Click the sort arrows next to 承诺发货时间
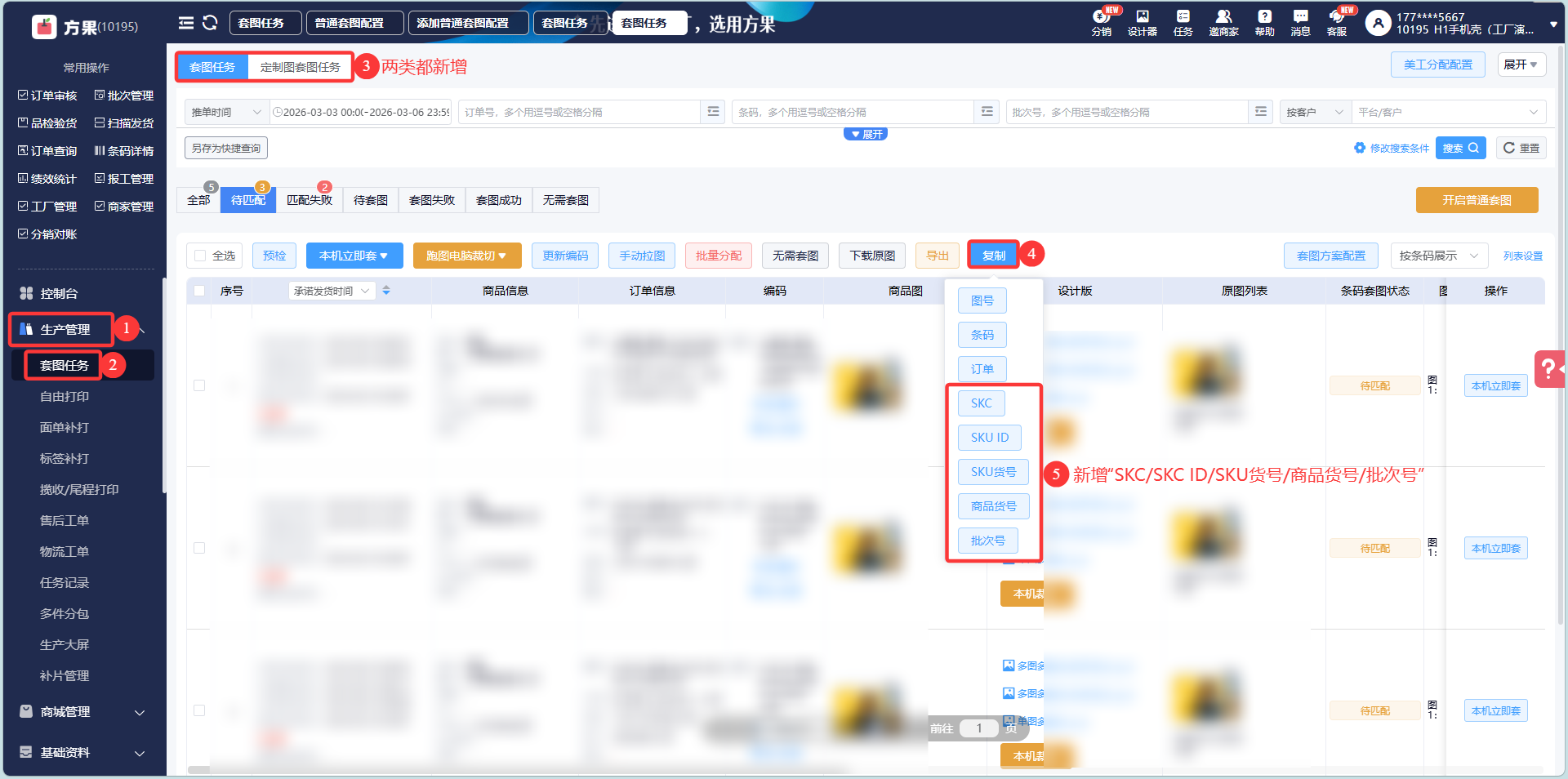The image size is (1568, 779). 386,291
